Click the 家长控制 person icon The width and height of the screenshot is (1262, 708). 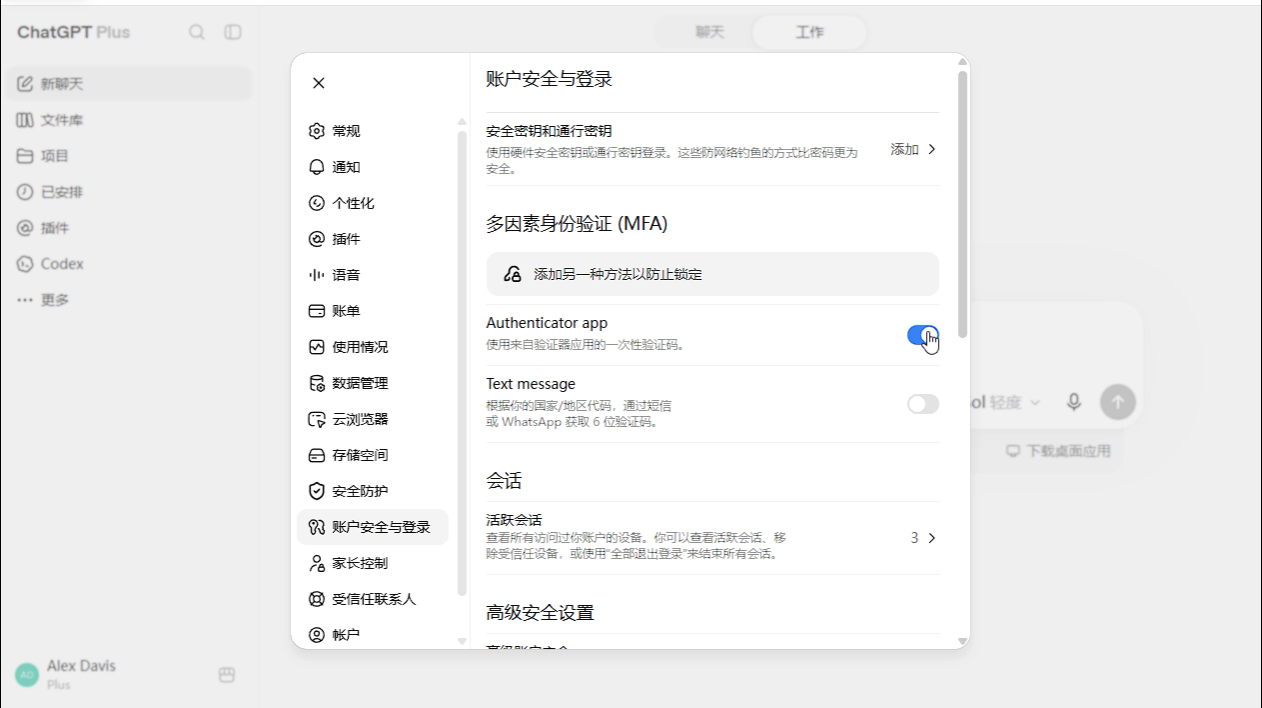[317, 563]
